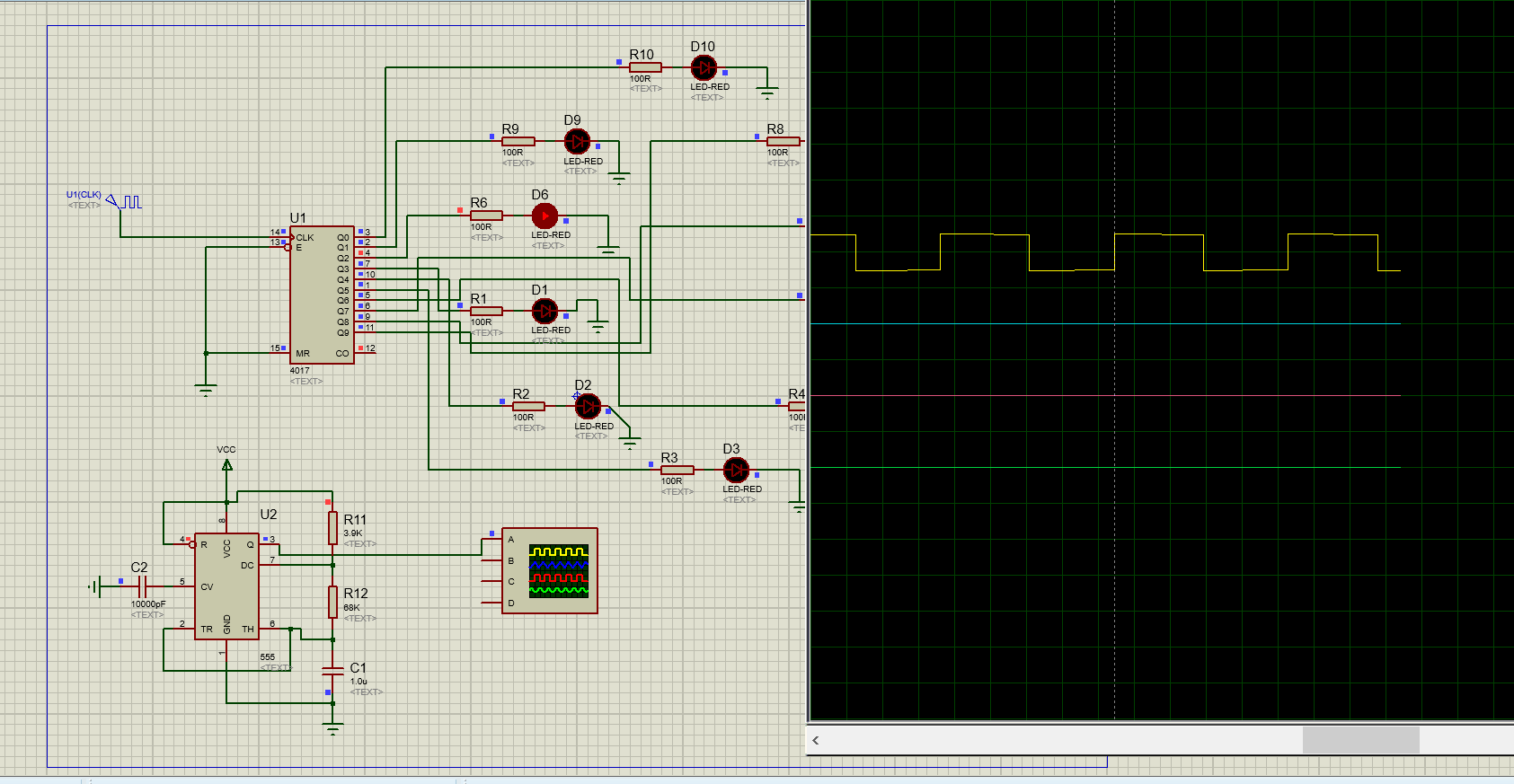Click the oscilloscope channel D input pin

tap(491, 603)
